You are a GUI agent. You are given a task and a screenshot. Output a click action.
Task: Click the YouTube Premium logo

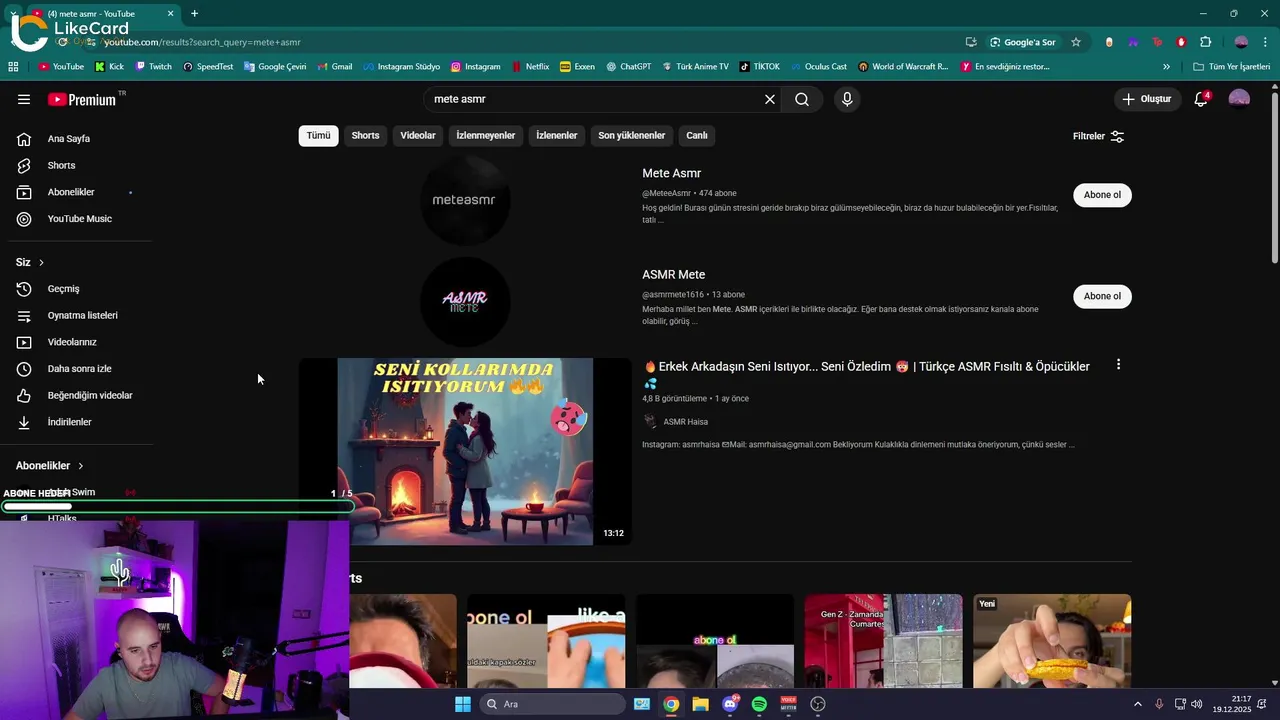point(82,99)
